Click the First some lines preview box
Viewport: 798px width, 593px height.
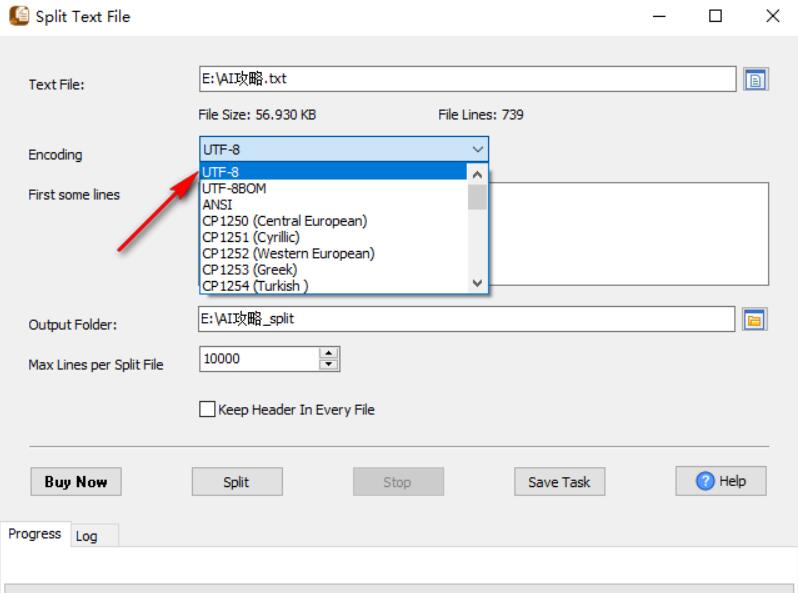[628, 234]
